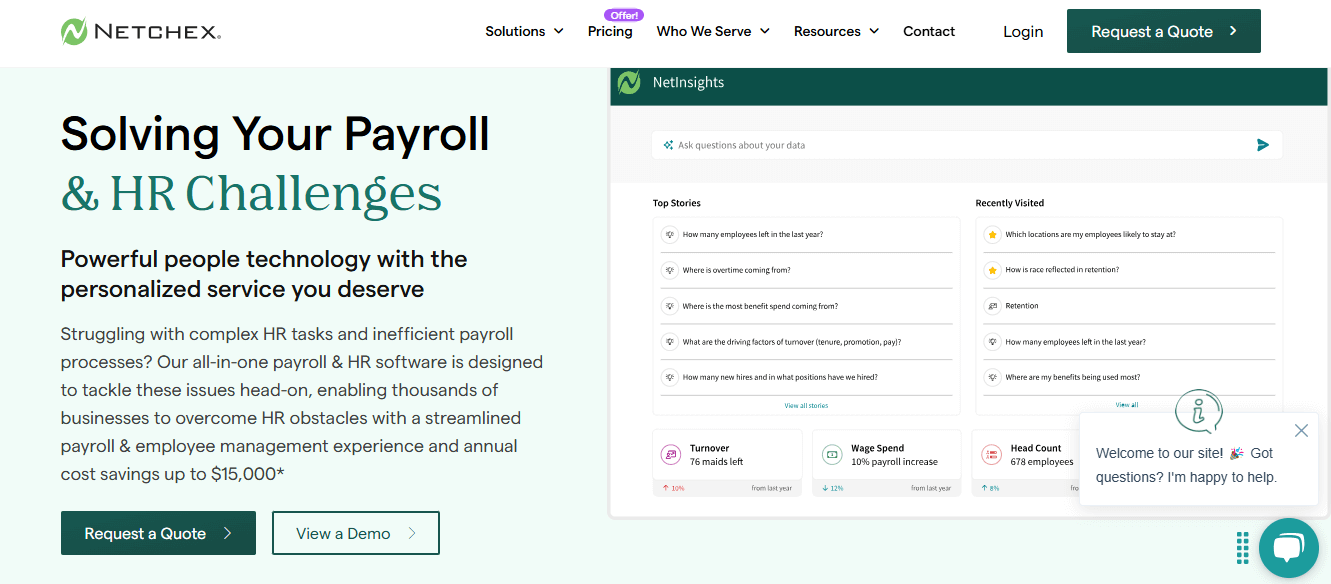This screenshot has height=584, width=1331.
Task: Click the arrow in header Request a Quote button
Action: pos(1233,31)
